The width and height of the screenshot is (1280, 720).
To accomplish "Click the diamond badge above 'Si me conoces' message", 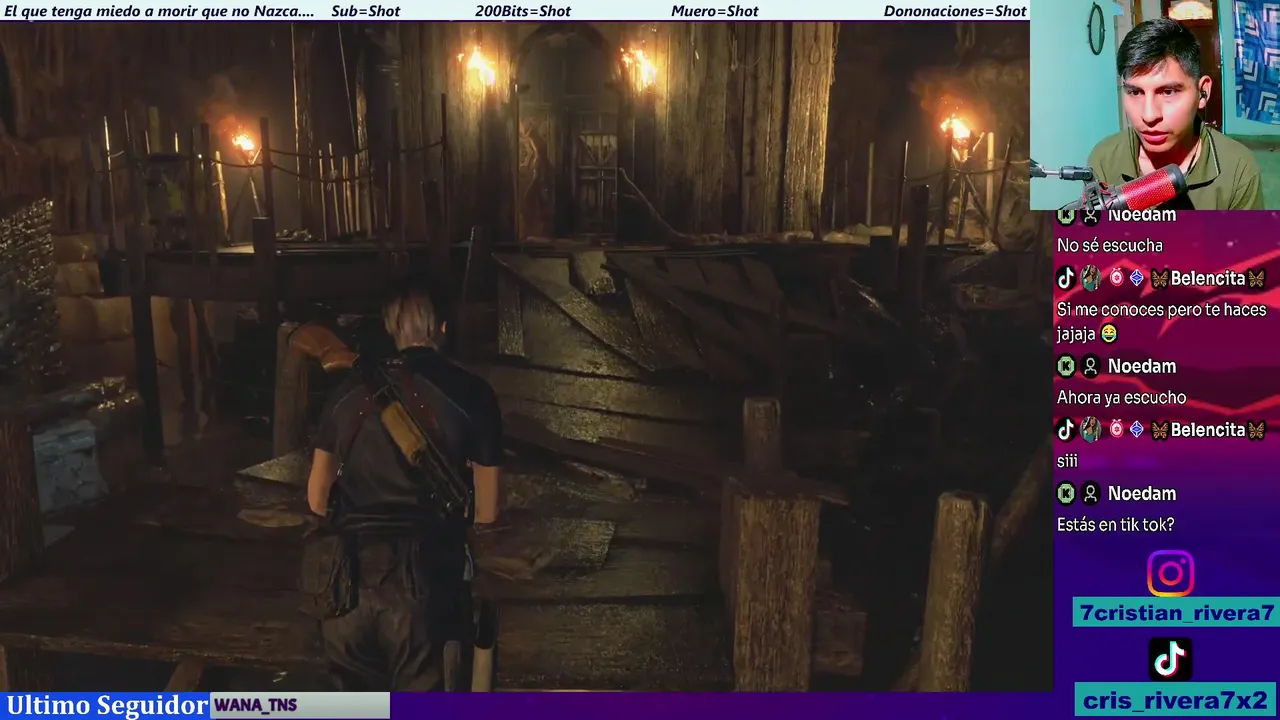I will click(x=1136, y=278).
